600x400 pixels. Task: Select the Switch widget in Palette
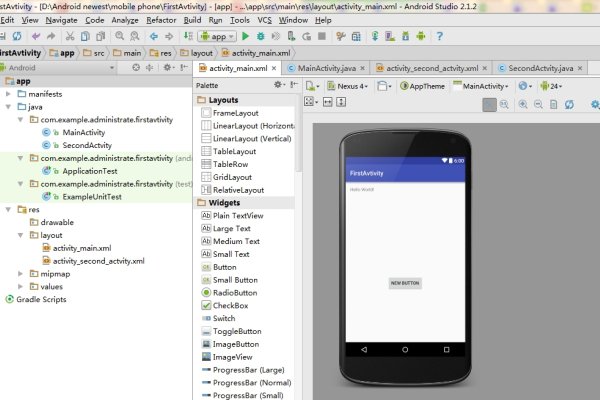(224, 318)
